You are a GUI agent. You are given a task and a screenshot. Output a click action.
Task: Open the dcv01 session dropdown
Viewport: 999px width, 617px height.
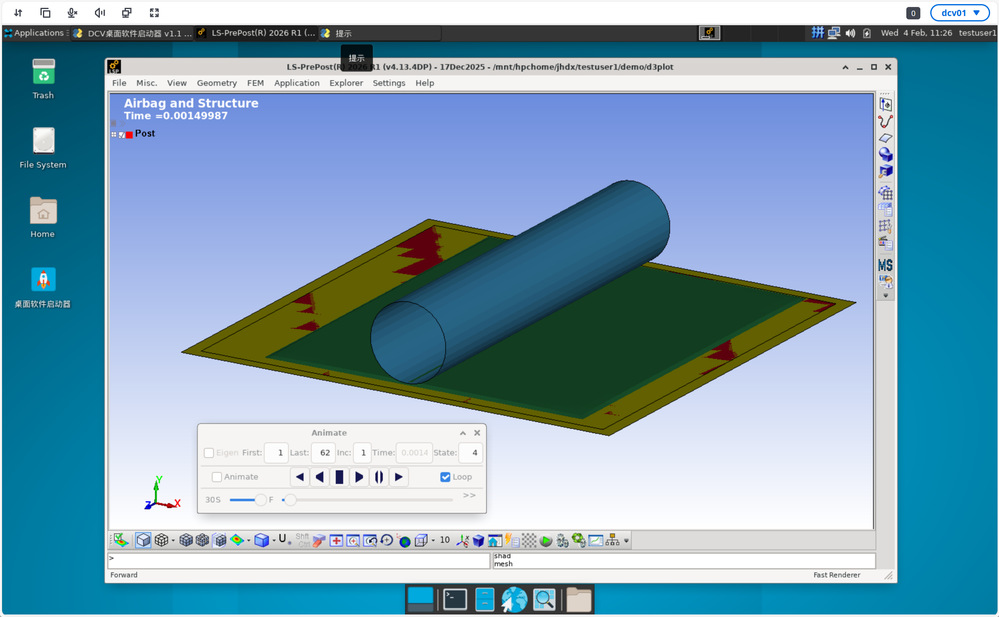point(960,13)
